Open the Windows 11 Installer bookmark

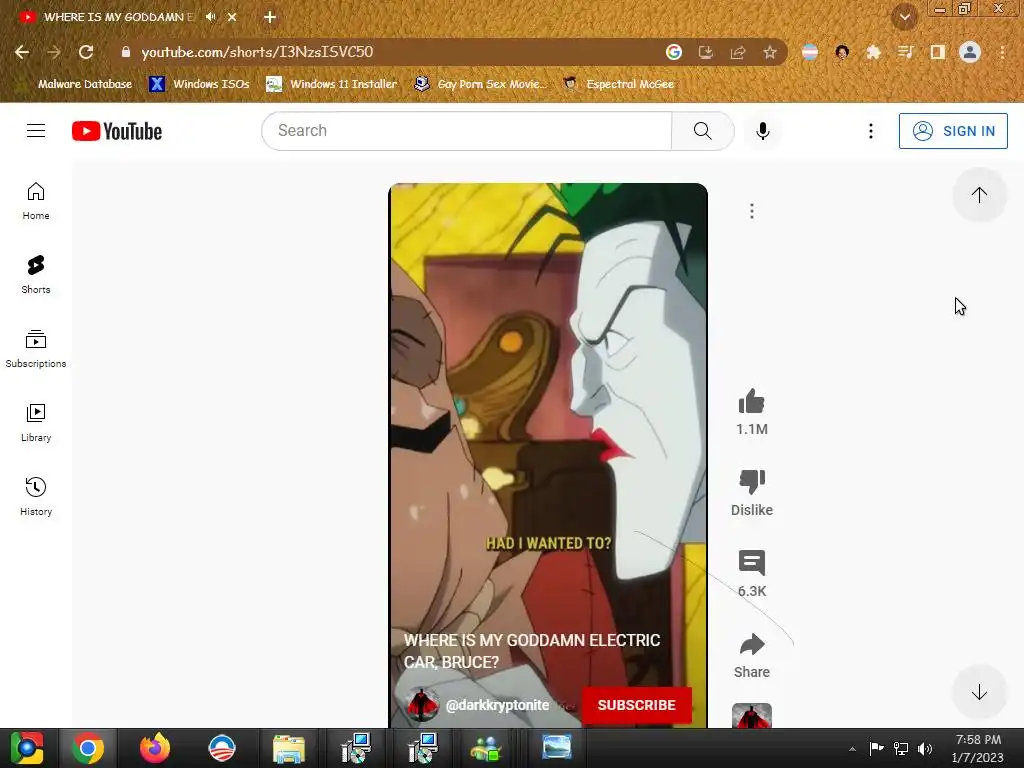332,84
